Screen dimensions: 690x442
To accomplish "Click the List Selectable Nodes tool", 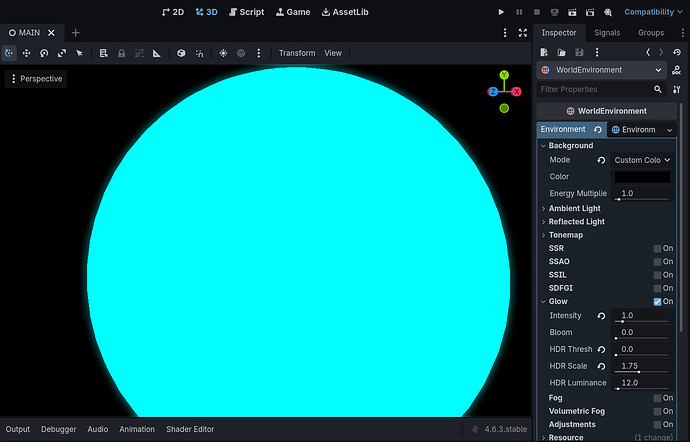I will [x=103, y=53].
